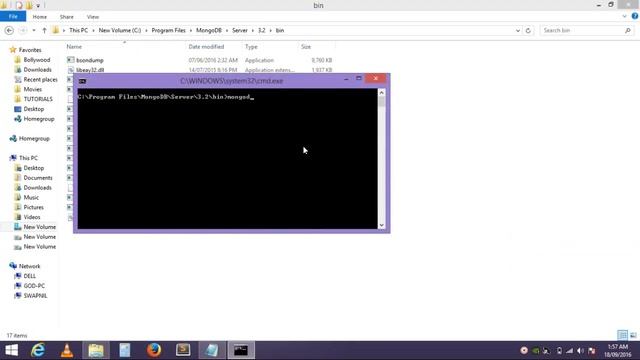Click the search magnifier icon
This screenshot has width=640, height=360.
point(628,31)
